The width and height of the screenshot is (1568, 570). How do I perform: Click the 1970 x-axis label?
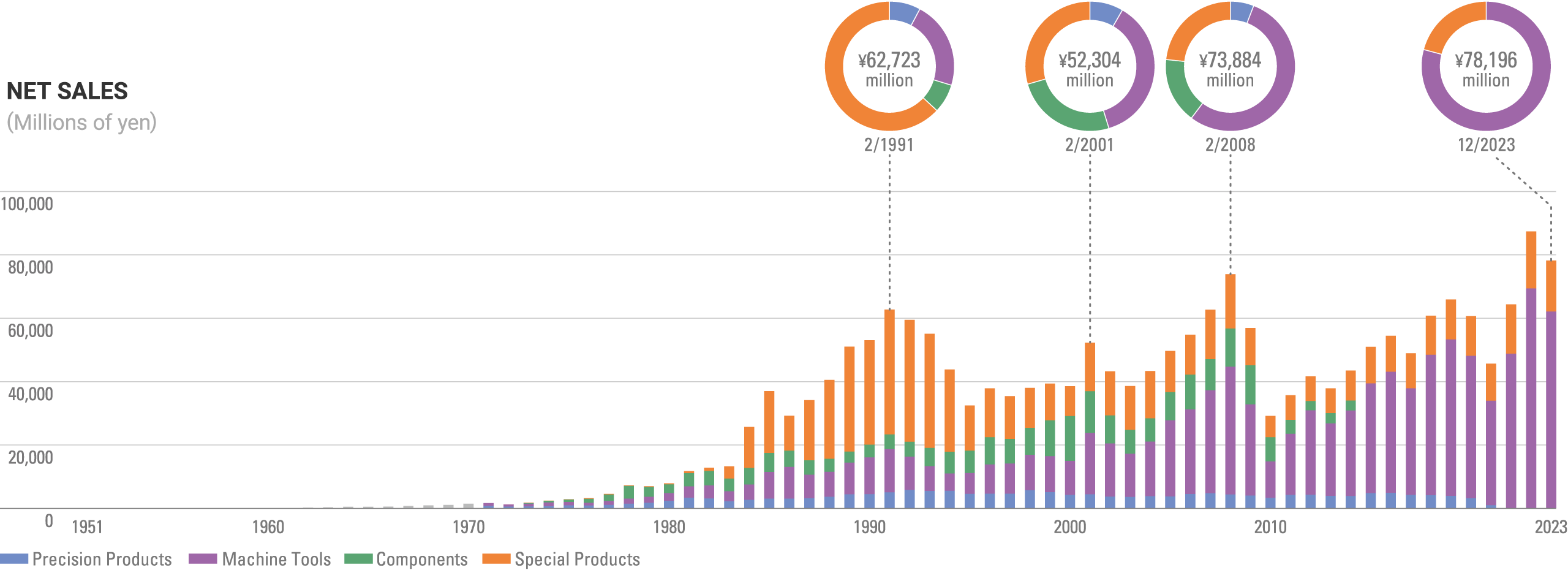[x=469, y=527]
